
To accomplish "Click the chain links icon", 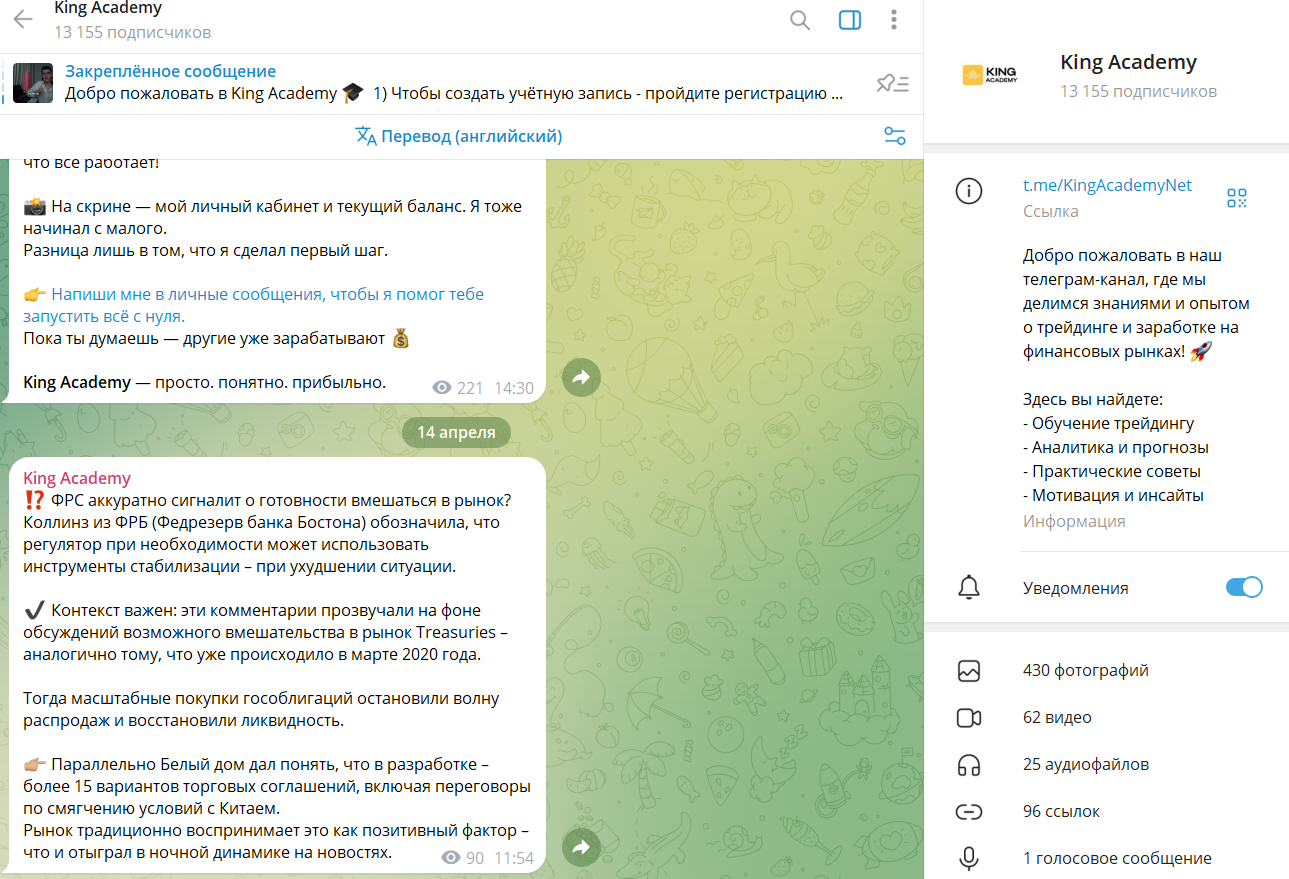I will tap(968, 812).
